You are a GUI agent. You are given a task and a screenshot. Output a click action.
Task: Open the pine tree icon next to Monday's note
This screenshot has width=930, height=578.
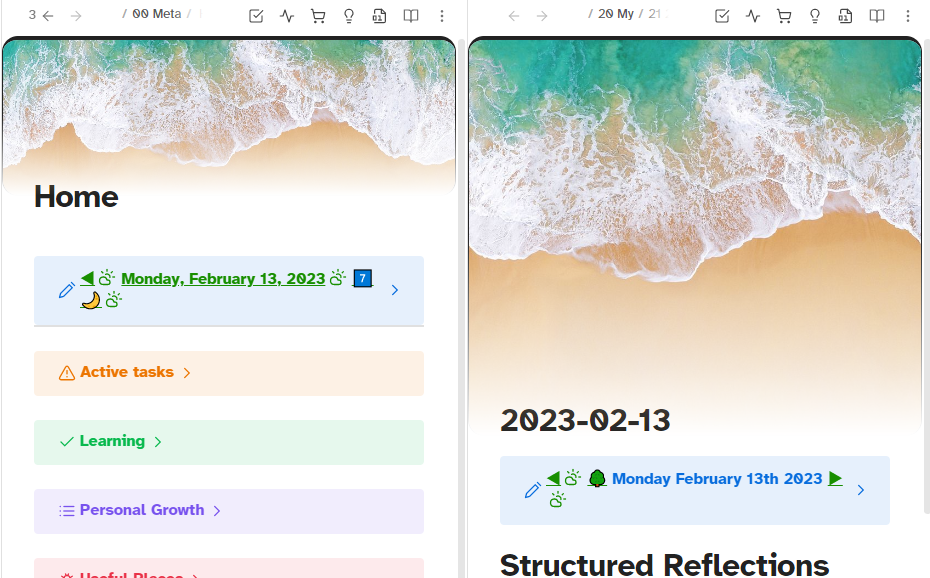pos(597,478)
